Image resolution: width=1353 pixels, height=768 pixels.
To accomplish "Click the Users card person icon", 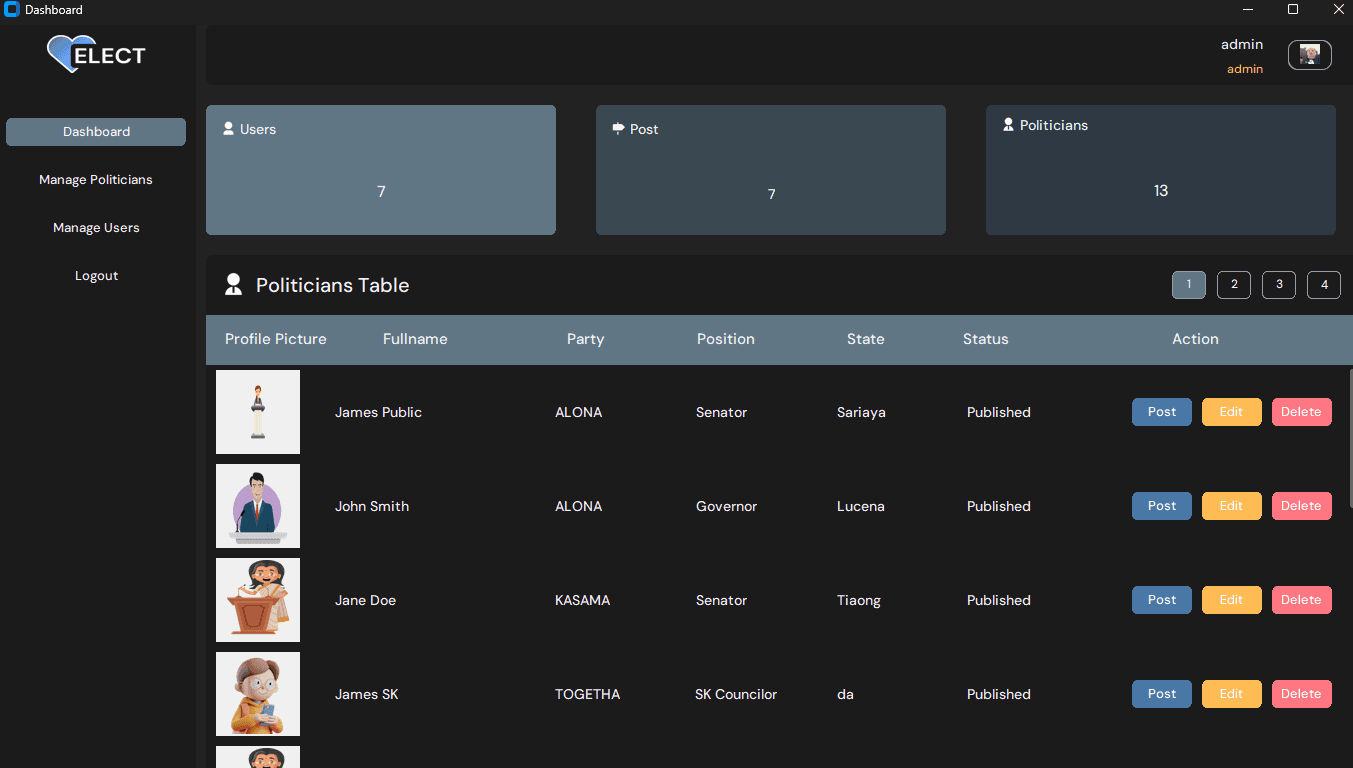I will click(229, 129).
